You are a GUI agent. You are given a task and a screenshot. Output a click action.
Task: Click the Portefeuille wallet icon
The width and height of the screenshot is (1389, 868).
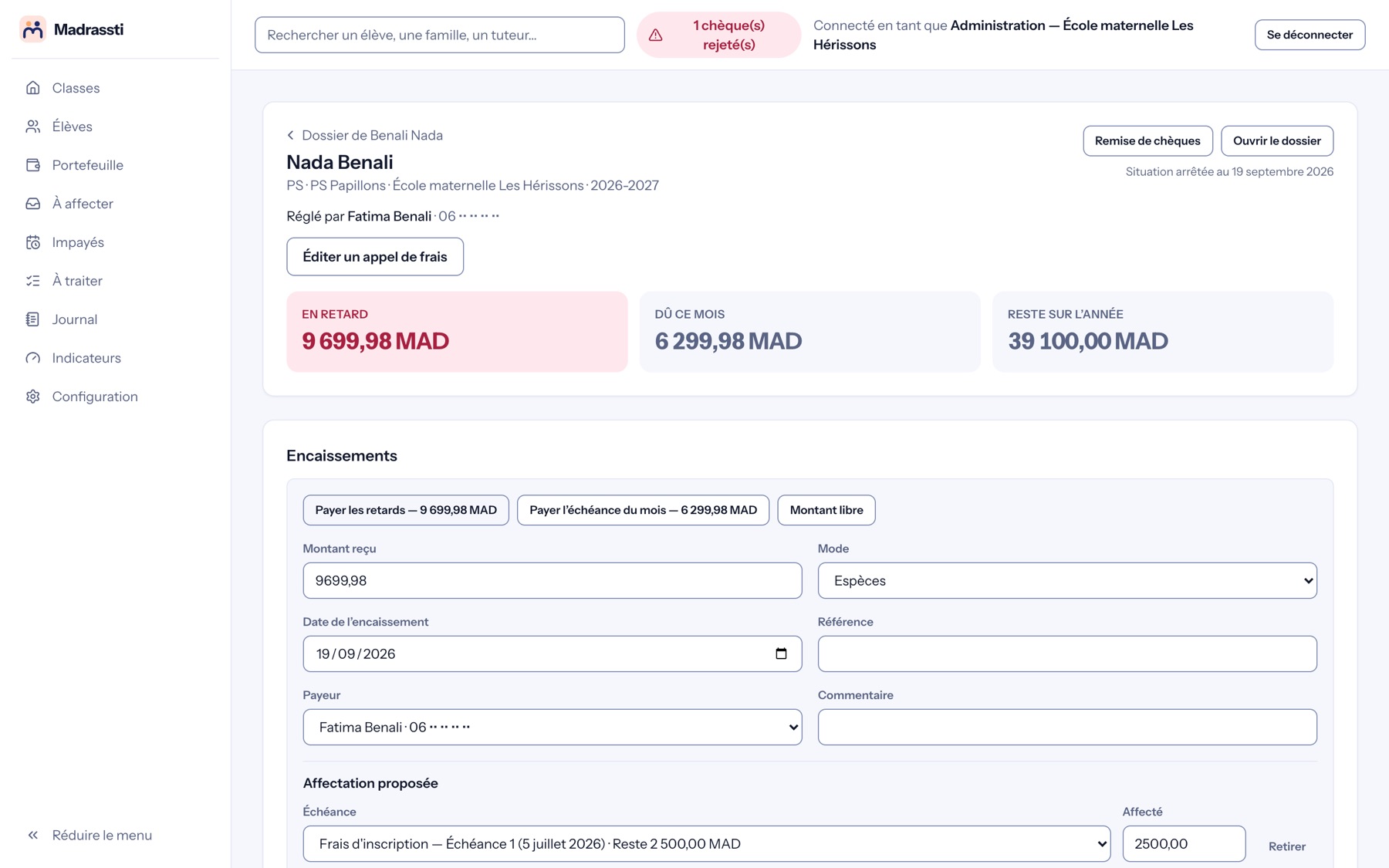(x=32, y=165)
